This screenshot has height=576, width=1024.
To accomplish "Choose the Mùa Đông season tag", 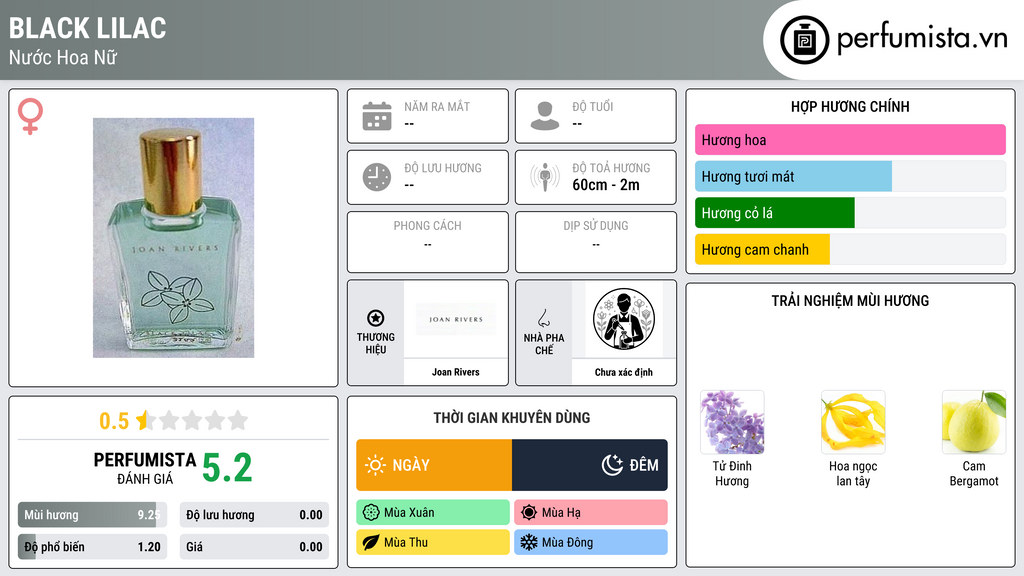I will click(591, 542).
